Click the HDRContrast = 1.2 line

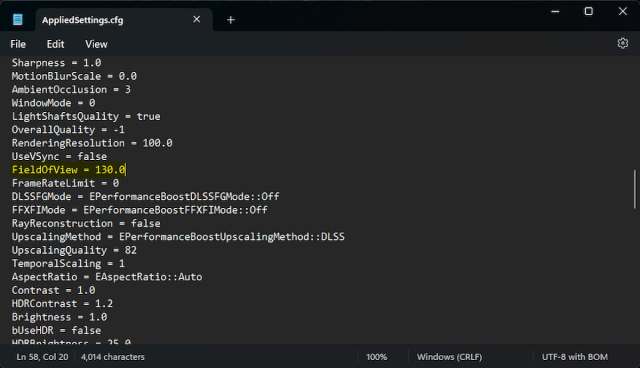(62, 304)
